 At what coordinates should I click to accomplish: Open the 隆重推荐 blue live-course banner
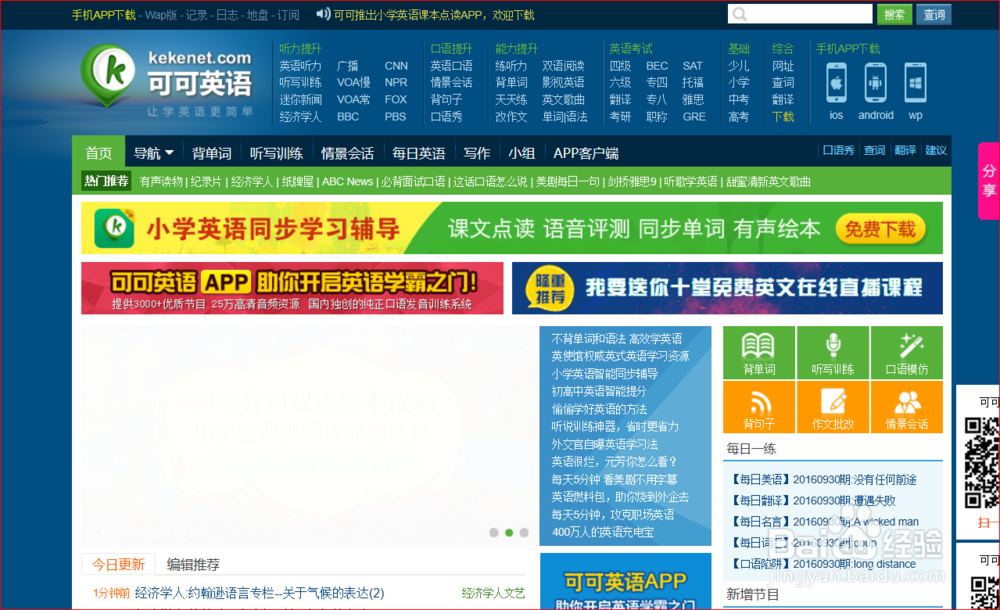click(x=727, y=288)
